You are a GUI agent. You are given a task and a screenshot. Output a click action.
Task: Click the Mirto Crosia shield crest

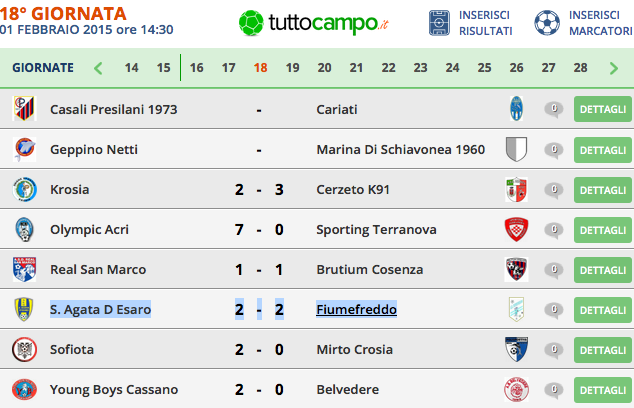[516, 349]
